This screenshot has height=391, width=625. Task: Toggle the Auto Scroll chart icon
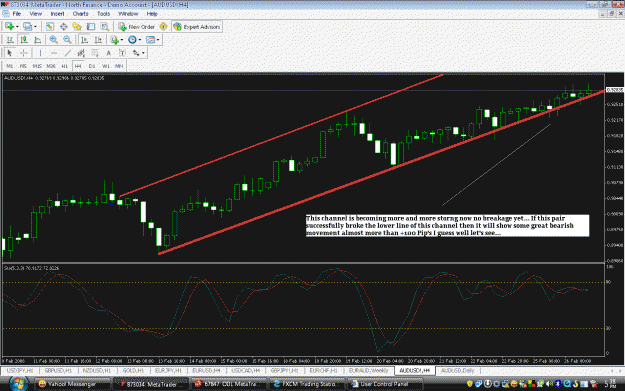pyautogui.click(x=84, y=40)
